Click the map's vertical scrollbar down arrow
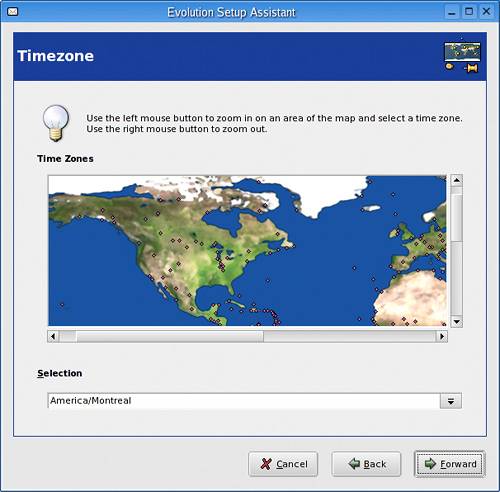This screenshot has width=500, height=492. (x=456, y=322)
